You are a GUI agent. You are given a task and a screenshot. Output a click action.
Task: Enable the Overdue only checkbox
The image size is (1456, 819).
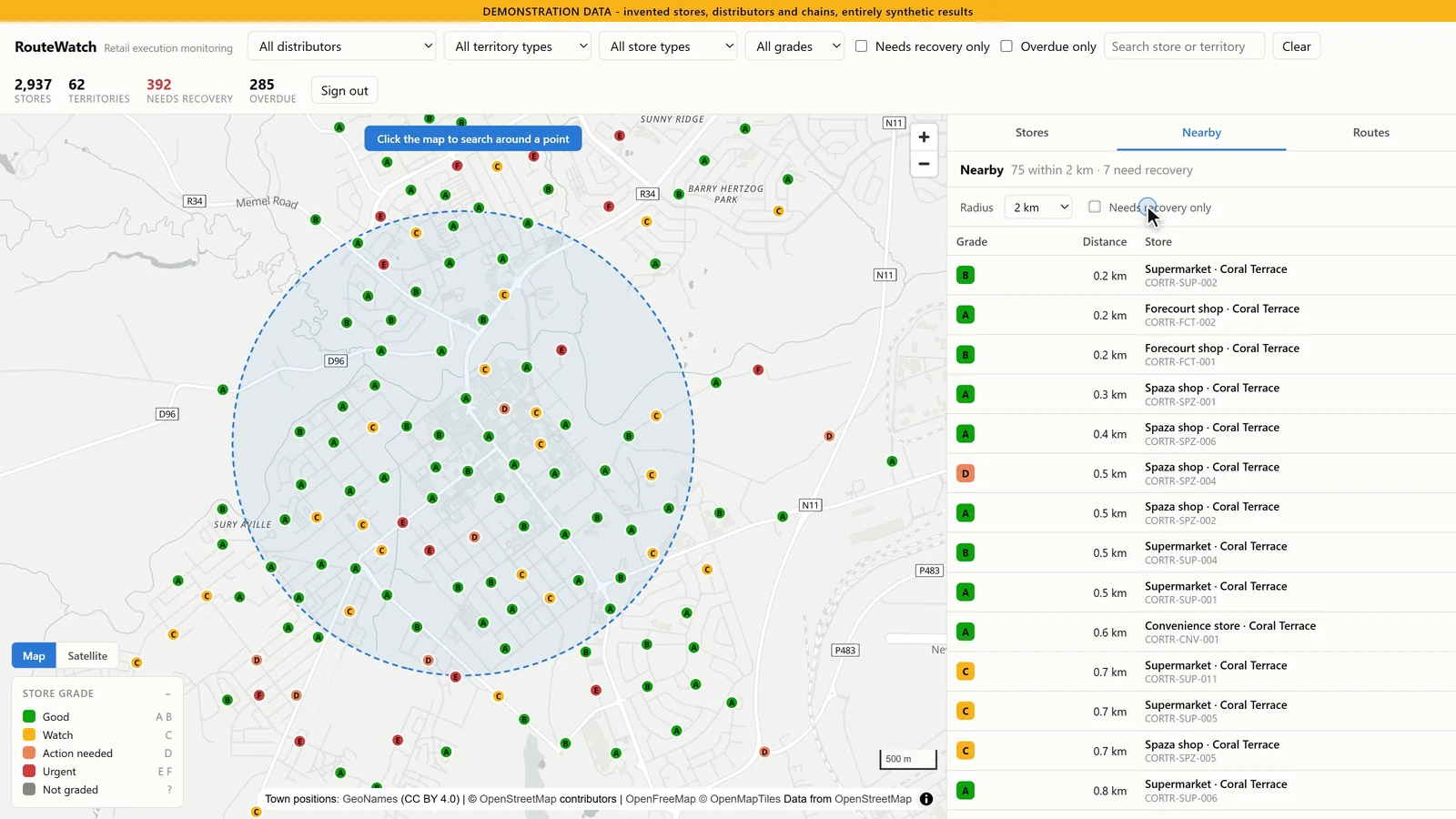(1006, 46)
